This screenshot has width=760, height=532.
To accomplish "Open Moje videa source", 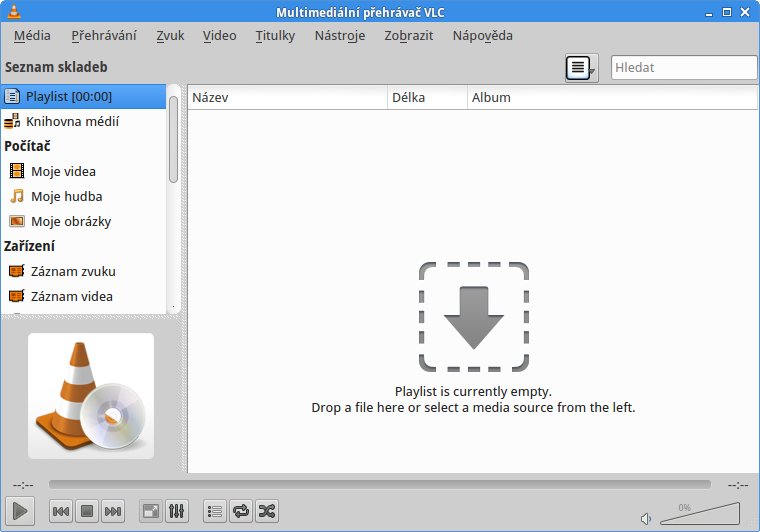I will 83,172.
